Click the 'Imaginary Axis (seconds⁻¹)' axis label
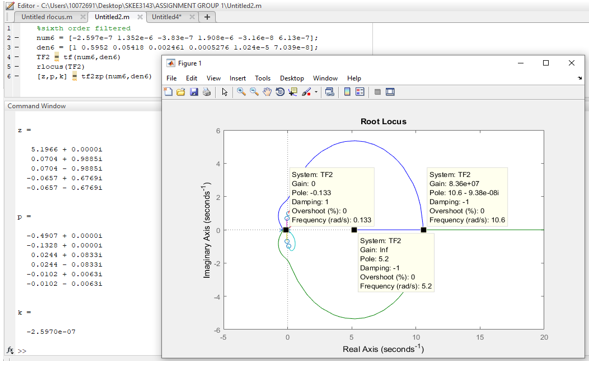 coord(207,230)
